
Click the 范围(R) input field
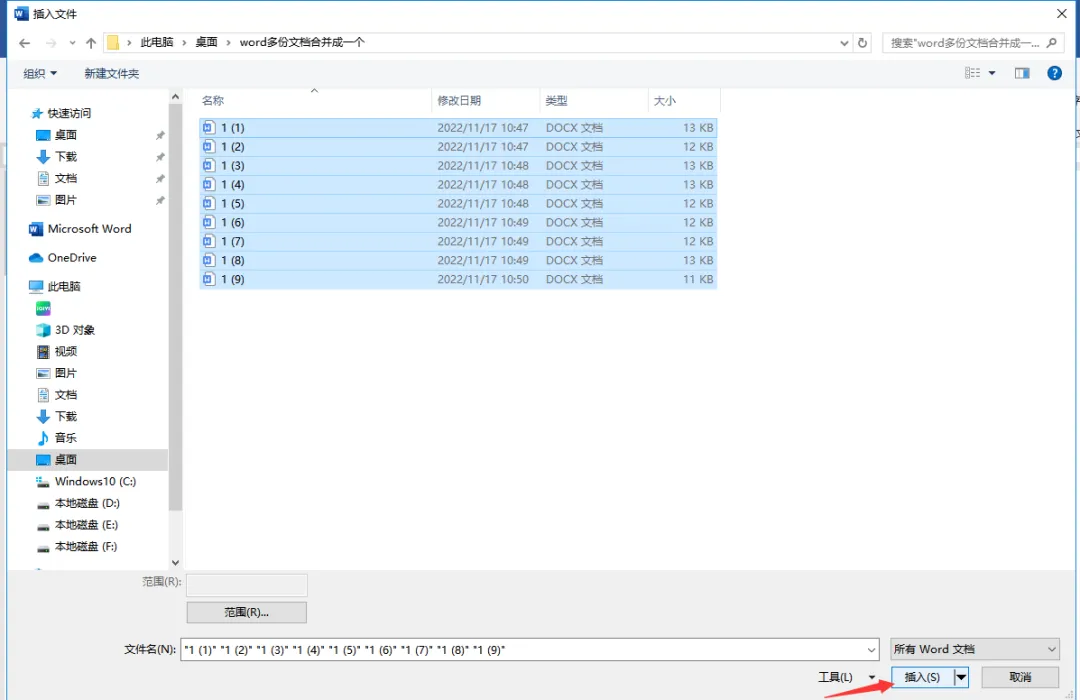click(x=247, y=585)
